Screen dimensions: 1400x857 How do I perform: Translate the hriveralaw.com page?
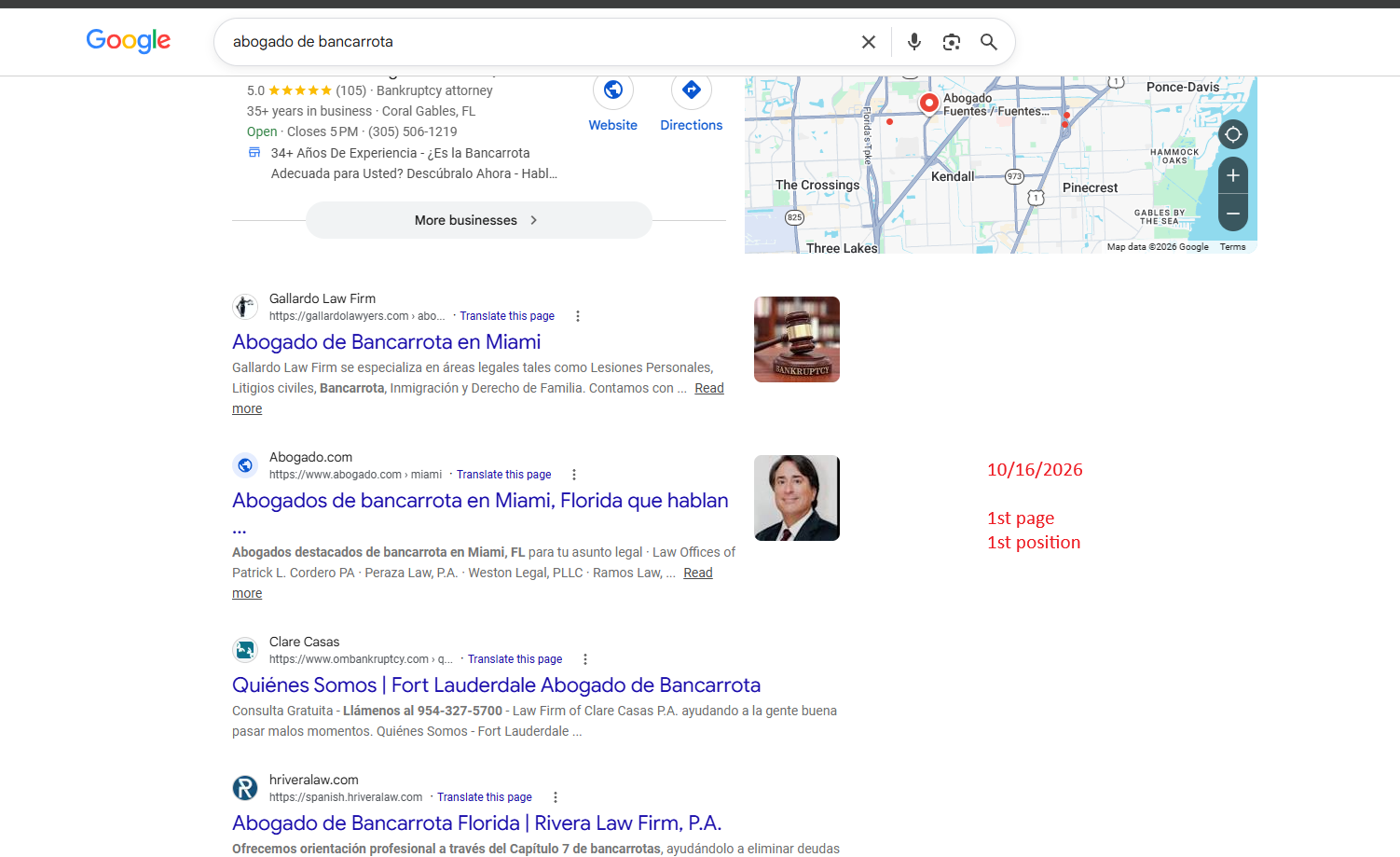pyautogui.click(x=485, y=797)
